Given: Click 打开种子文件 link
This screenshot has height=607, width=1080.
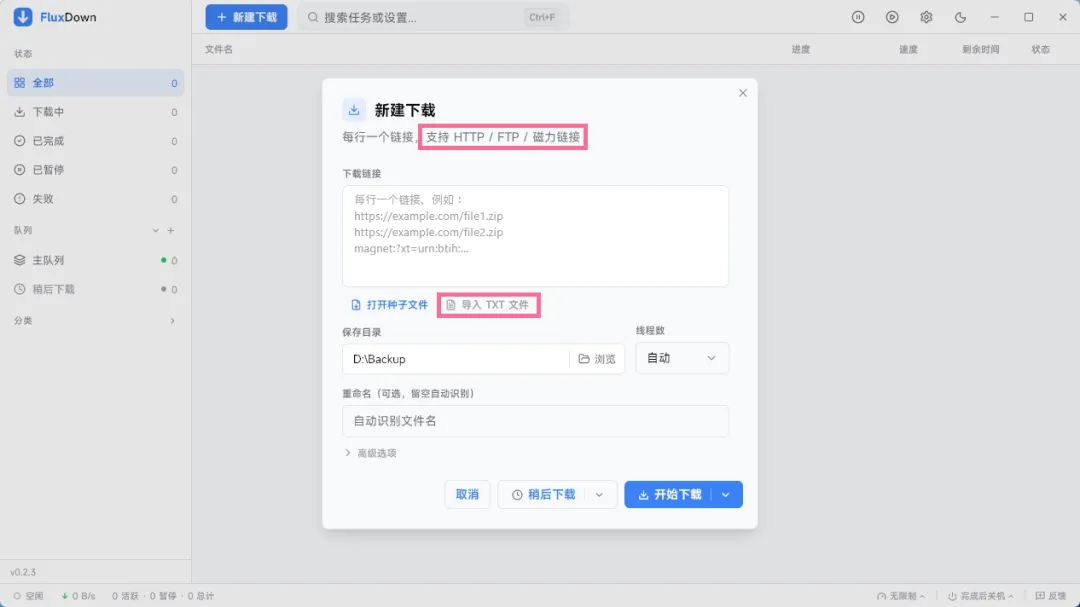Looking at the screenshot, I should (389, 305).
